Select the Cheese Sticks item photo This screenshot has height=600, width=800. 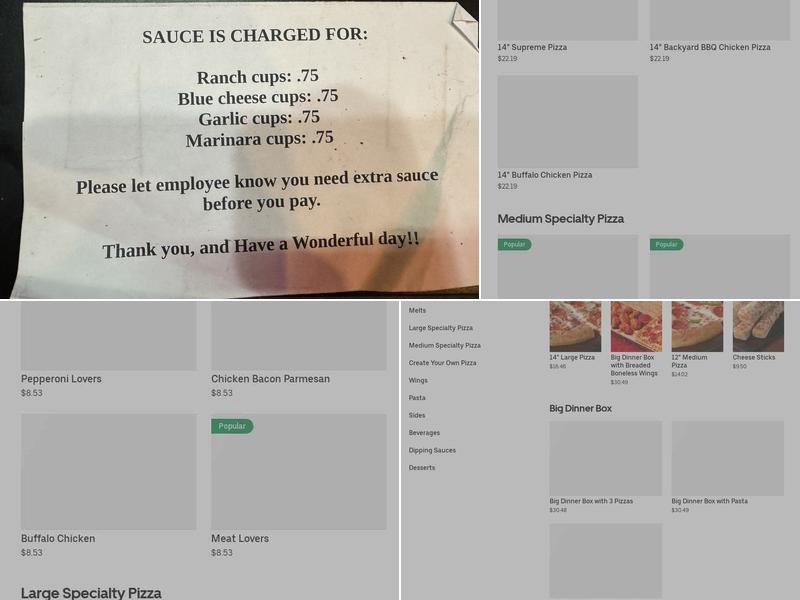pyautogui.click(x=758, y=327)
